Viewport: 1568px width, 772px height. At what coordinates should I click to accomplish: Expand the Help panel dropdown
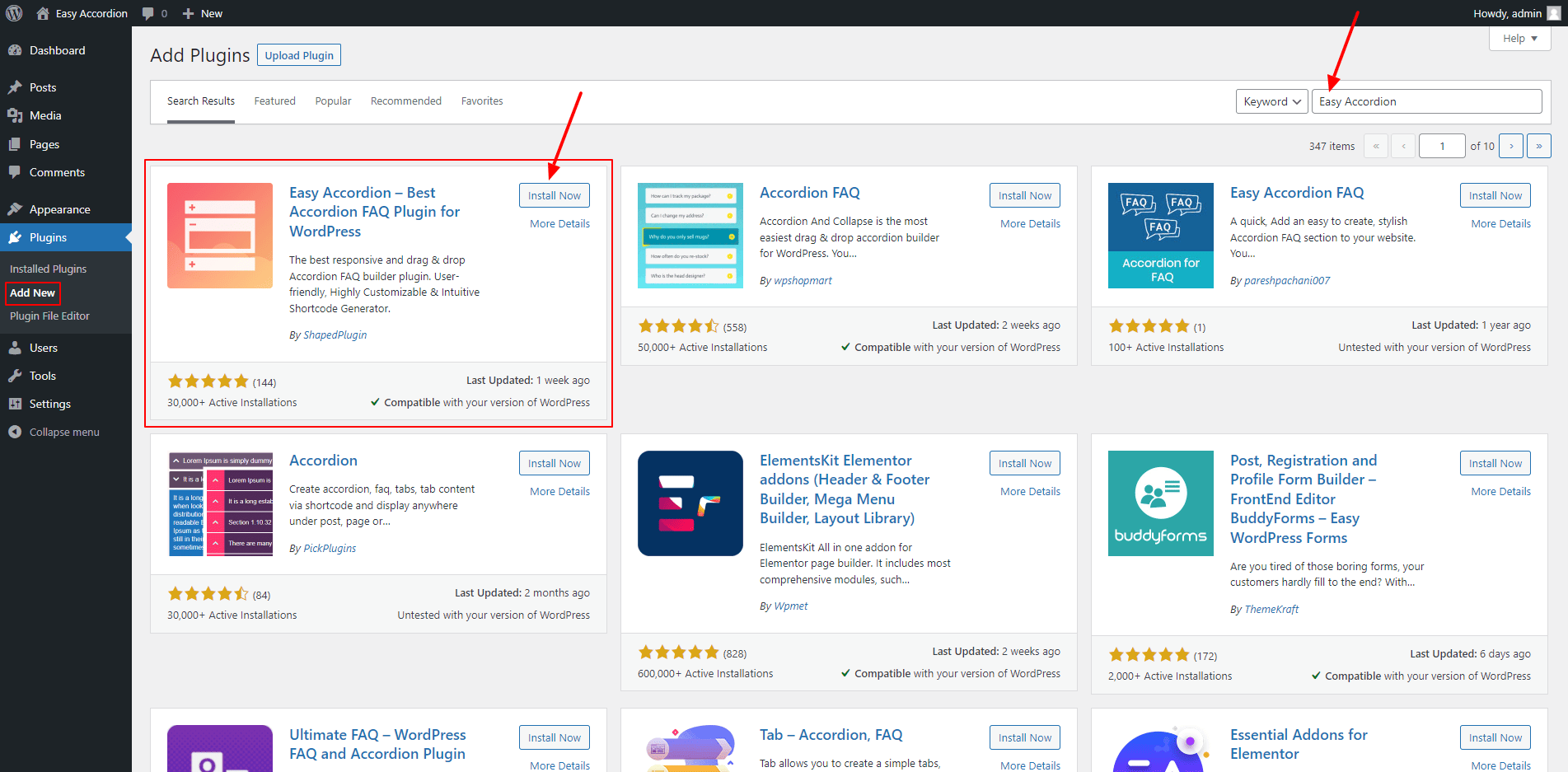point(1520,38)
